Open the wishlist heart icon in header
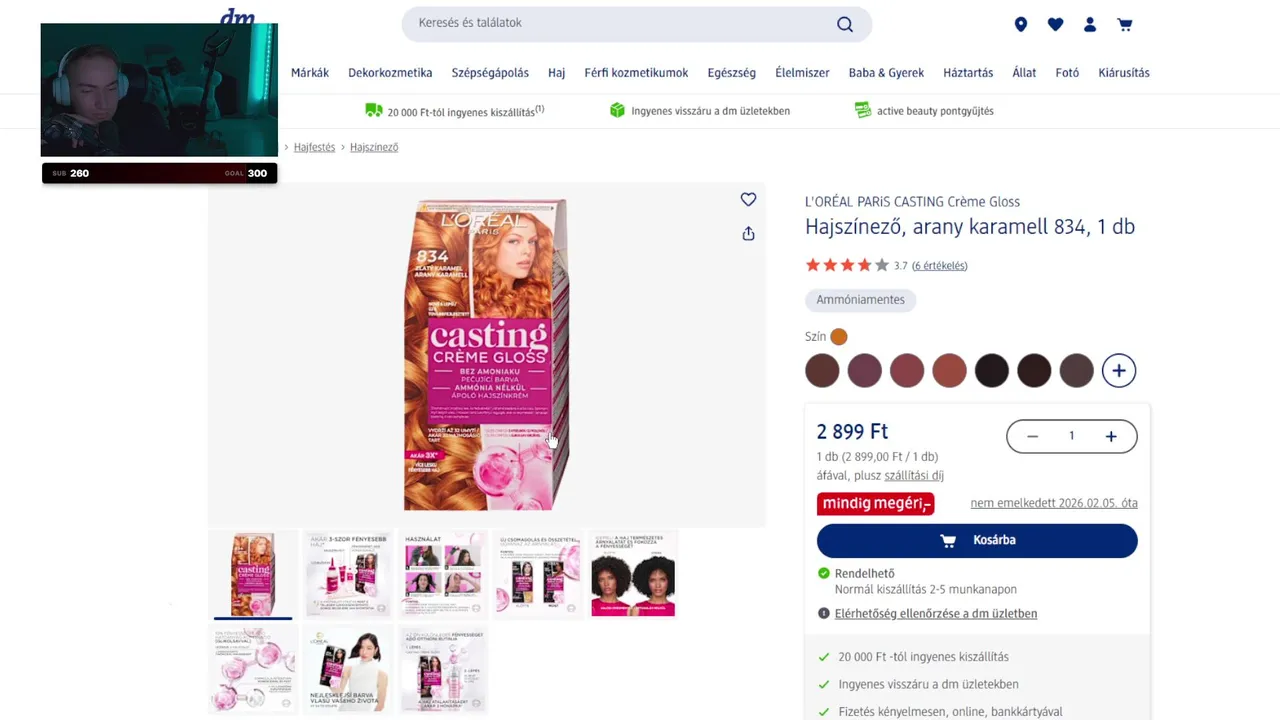This screenshot has height=720, width=1280. pyautogui.click(x=1055, y=24)
